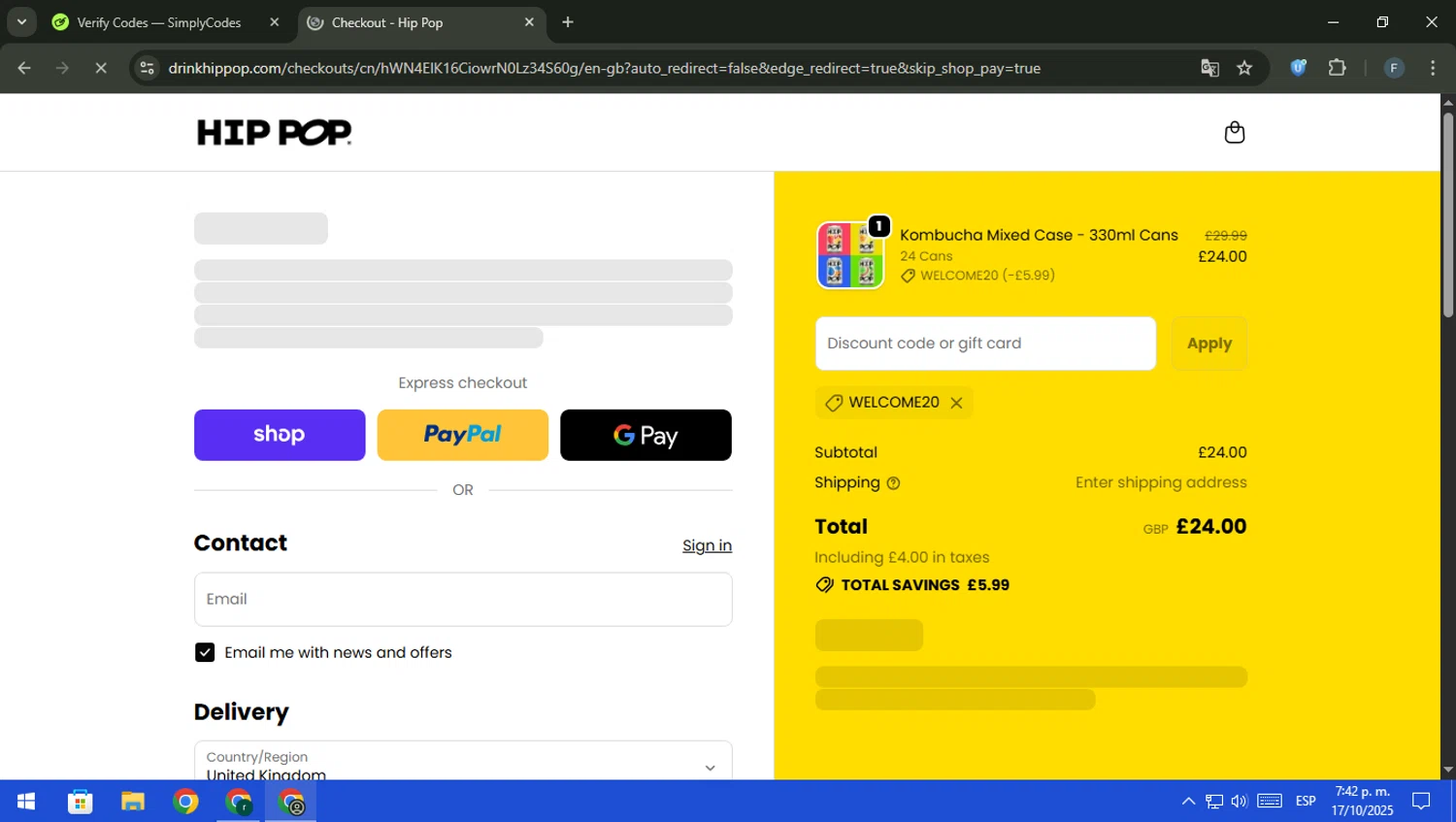The height and width of the screenshot is (822, 1456).
Task: Click the Enter shipping address text
Action: pos(1161,482)
